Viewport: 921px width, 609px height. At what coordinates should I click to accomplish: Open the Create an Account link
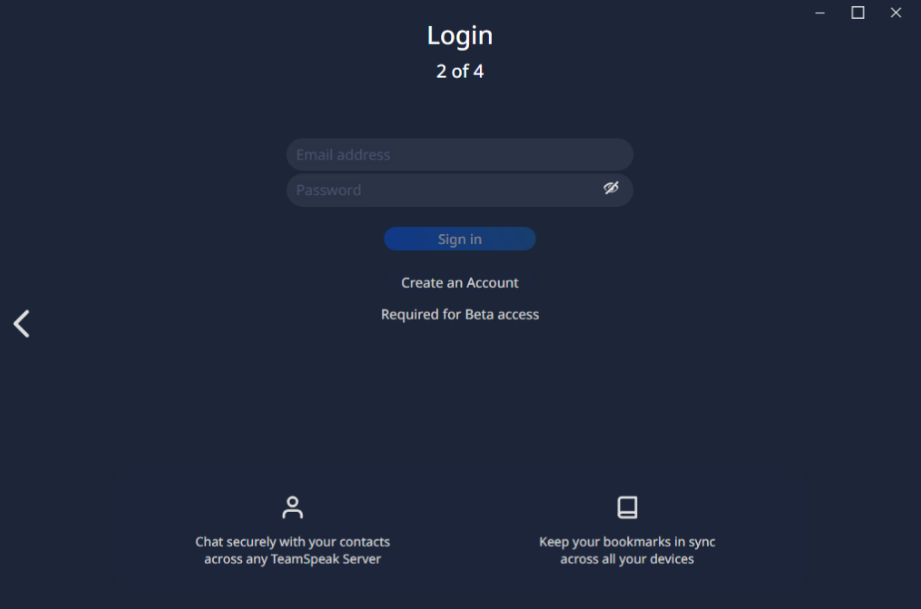[460, 283]
